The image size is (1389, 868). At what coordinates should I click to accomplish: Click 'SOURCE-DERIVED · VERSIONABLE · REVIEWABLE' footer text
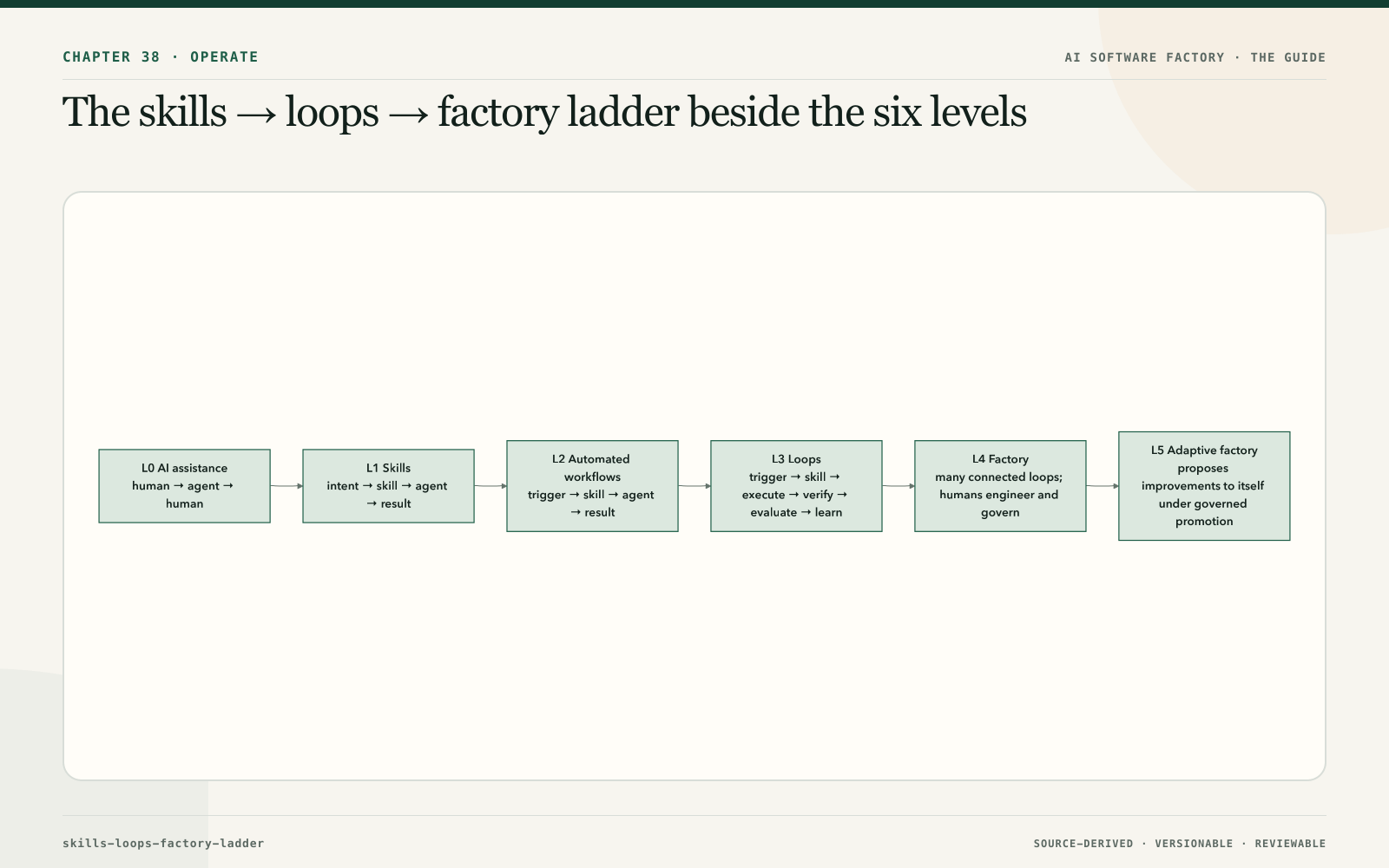click(x=1180, y=844)
